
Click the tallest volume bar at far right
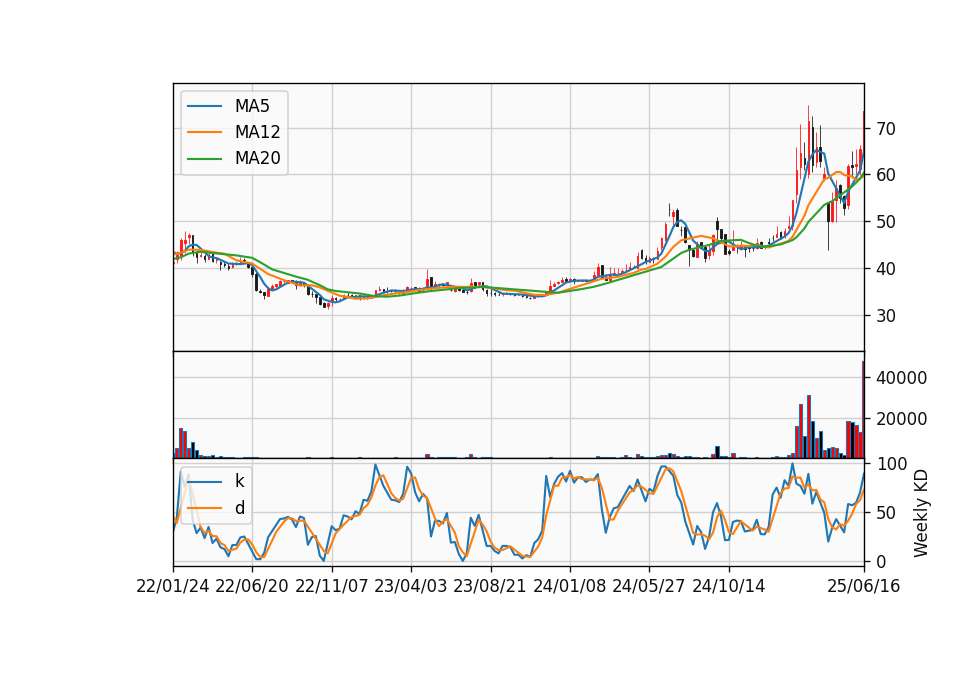click(863, 410)
